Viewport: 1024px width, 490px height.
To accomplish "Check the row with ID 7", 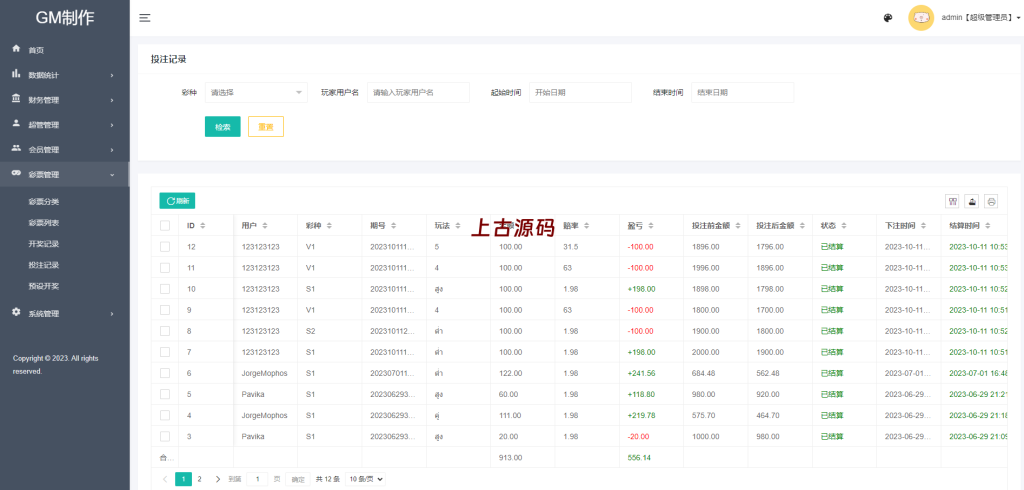I will 165,352.
